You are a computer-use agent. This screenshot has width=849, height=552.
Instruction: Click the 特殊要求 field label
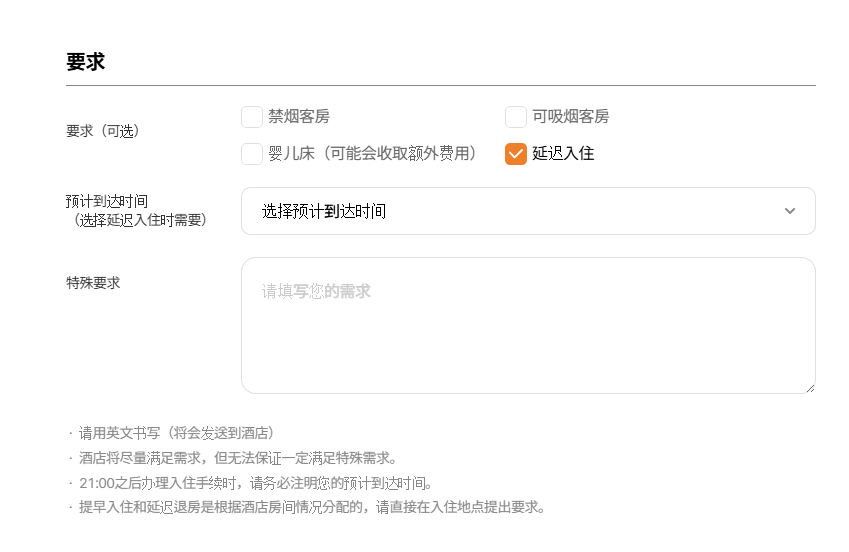93,283
